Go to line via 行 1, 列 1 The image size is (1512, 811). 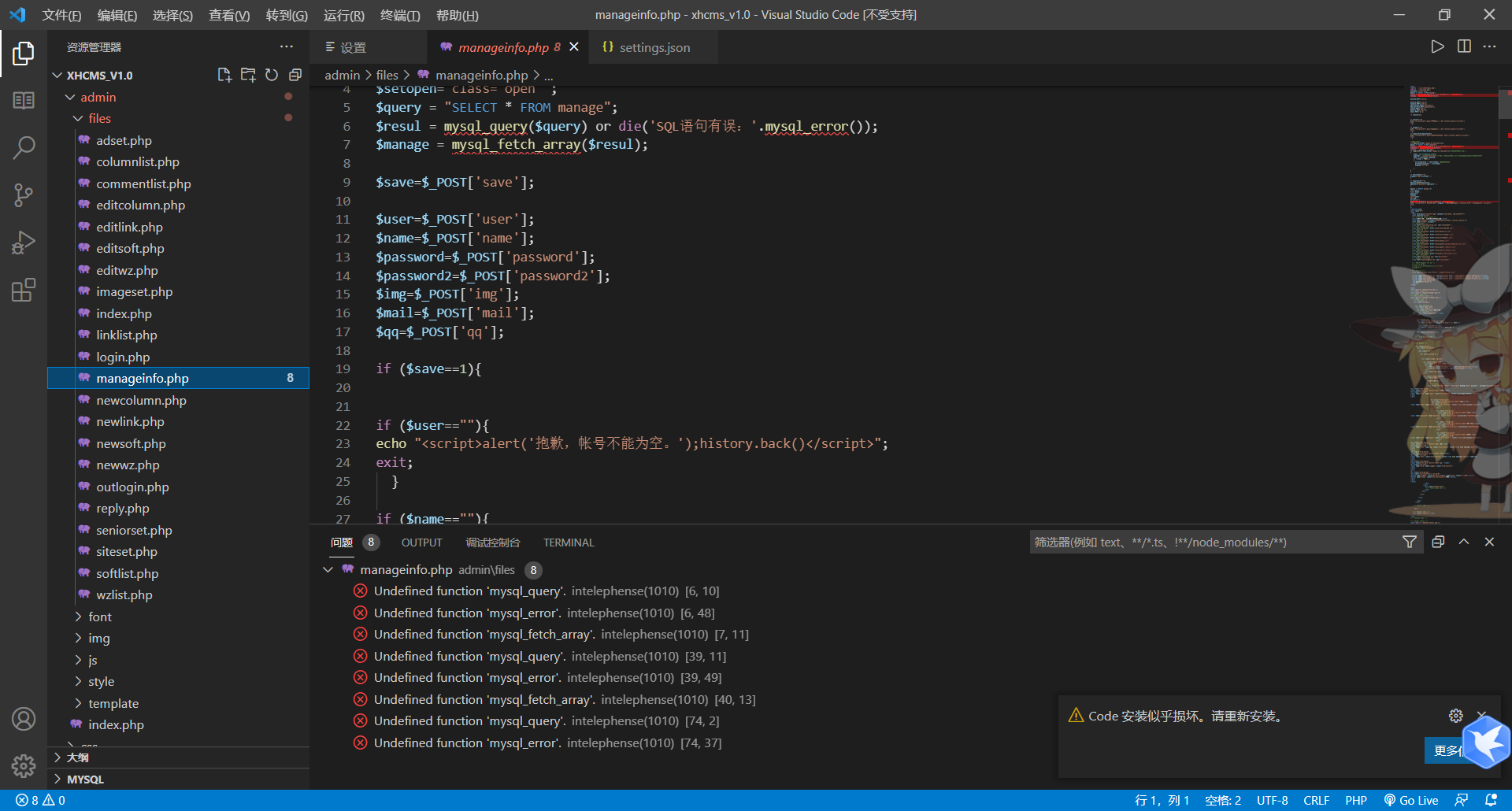point(1162,800)
